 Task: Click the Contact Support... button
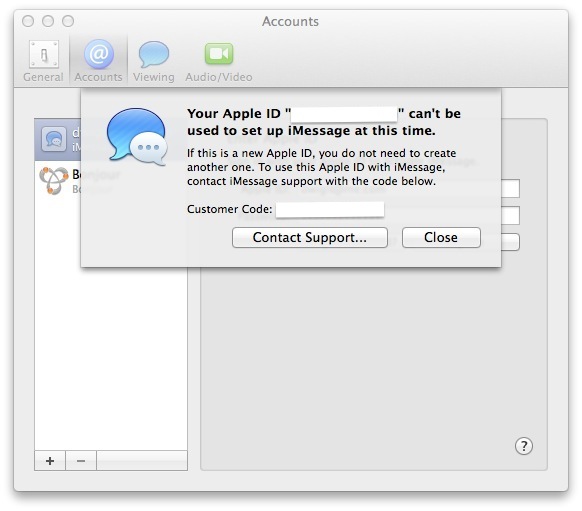pos(310,238)
